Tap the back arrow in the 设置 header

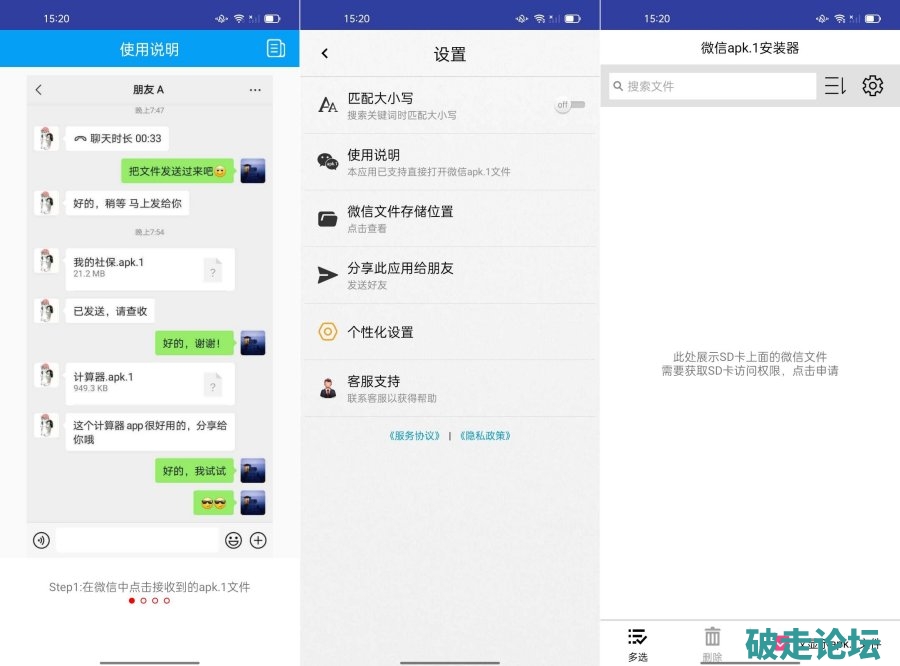click(x=324, y=54)
